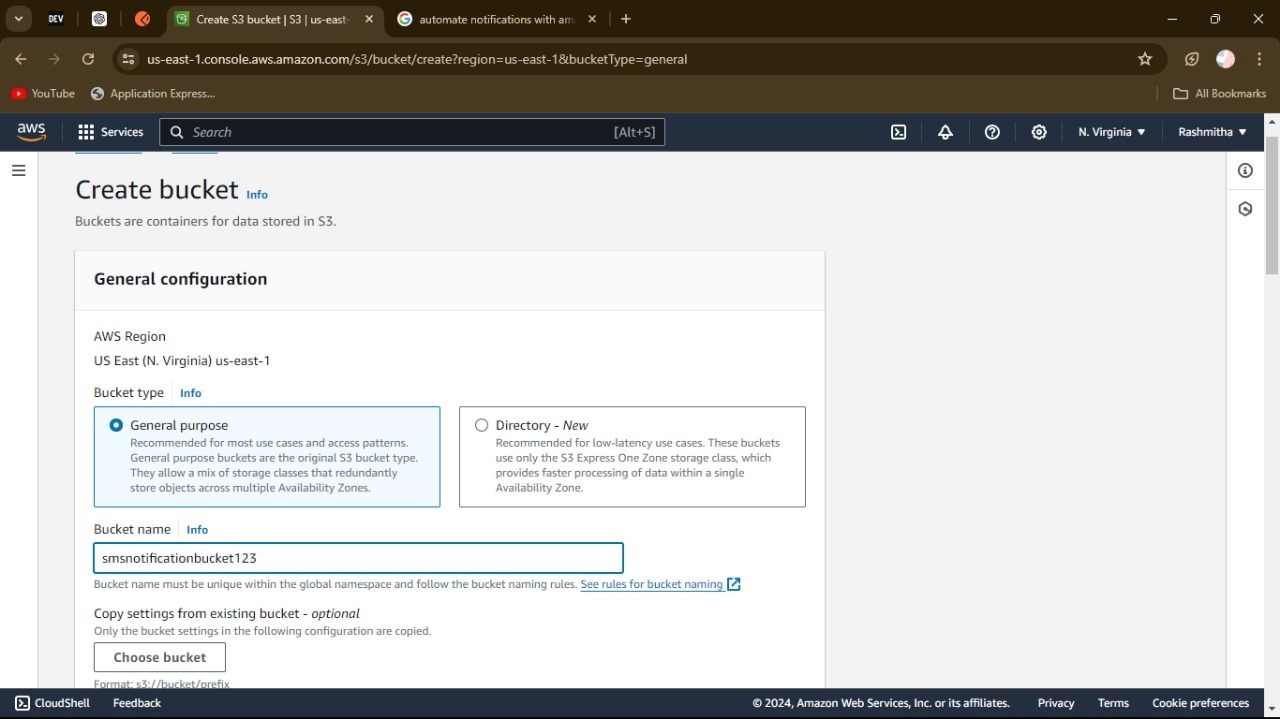Image resolution: width=1280 pixels, height=719 pixels.
Task: Go back to previous page
Action: tap(21, 59)
